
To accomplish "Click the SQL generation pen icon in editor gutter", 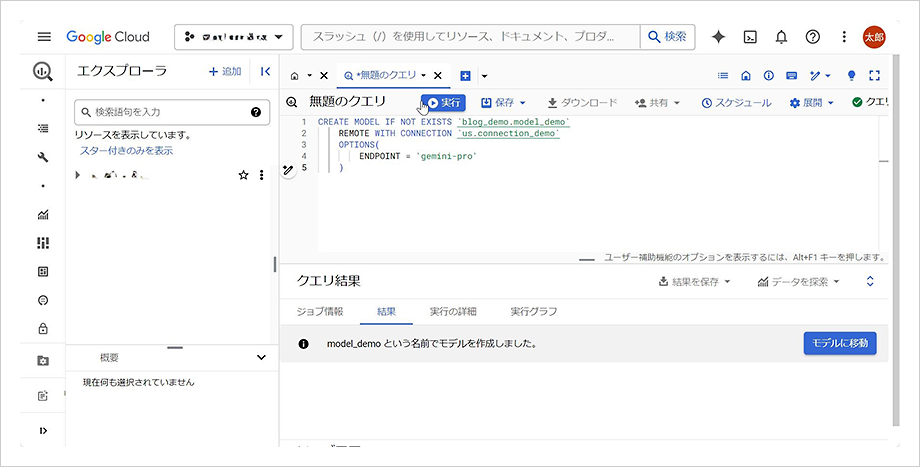I will coord(288,170).
